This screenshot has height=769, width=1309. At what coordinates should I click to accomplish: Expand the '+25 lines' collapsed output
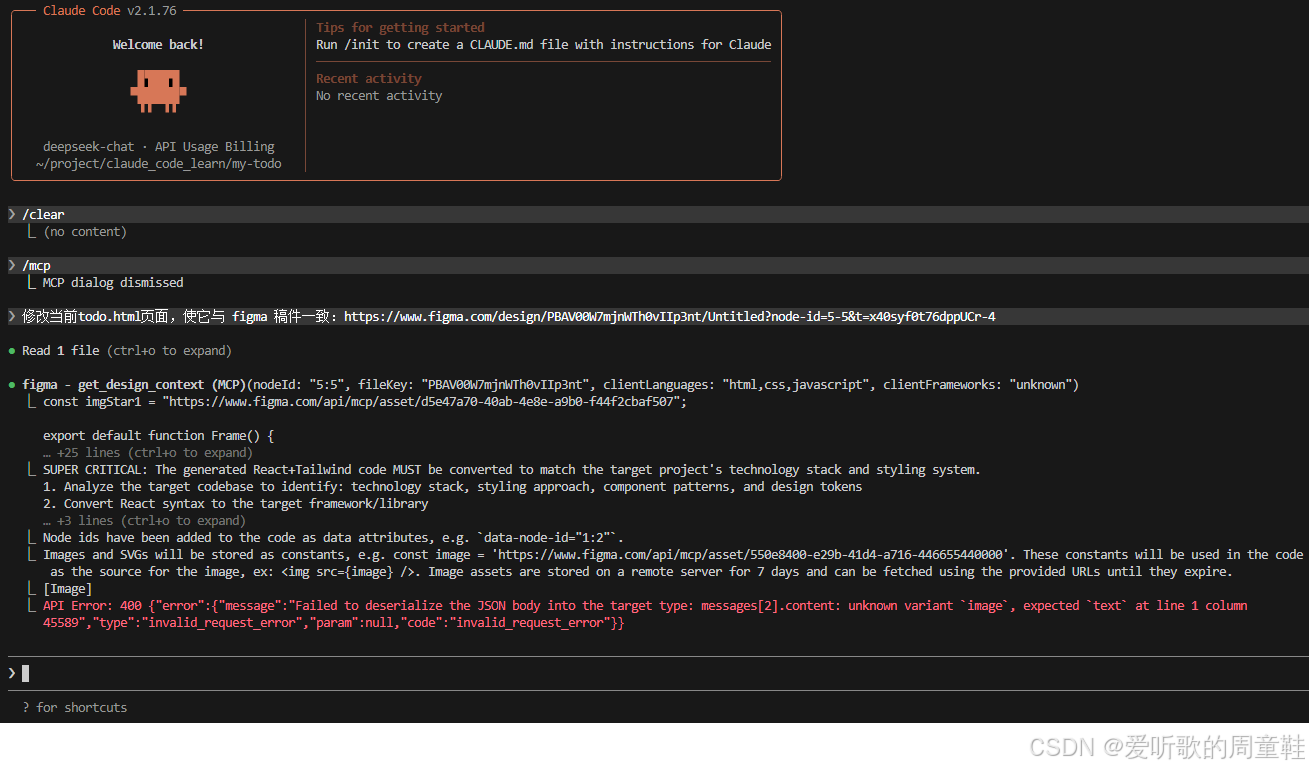point(148,453)
